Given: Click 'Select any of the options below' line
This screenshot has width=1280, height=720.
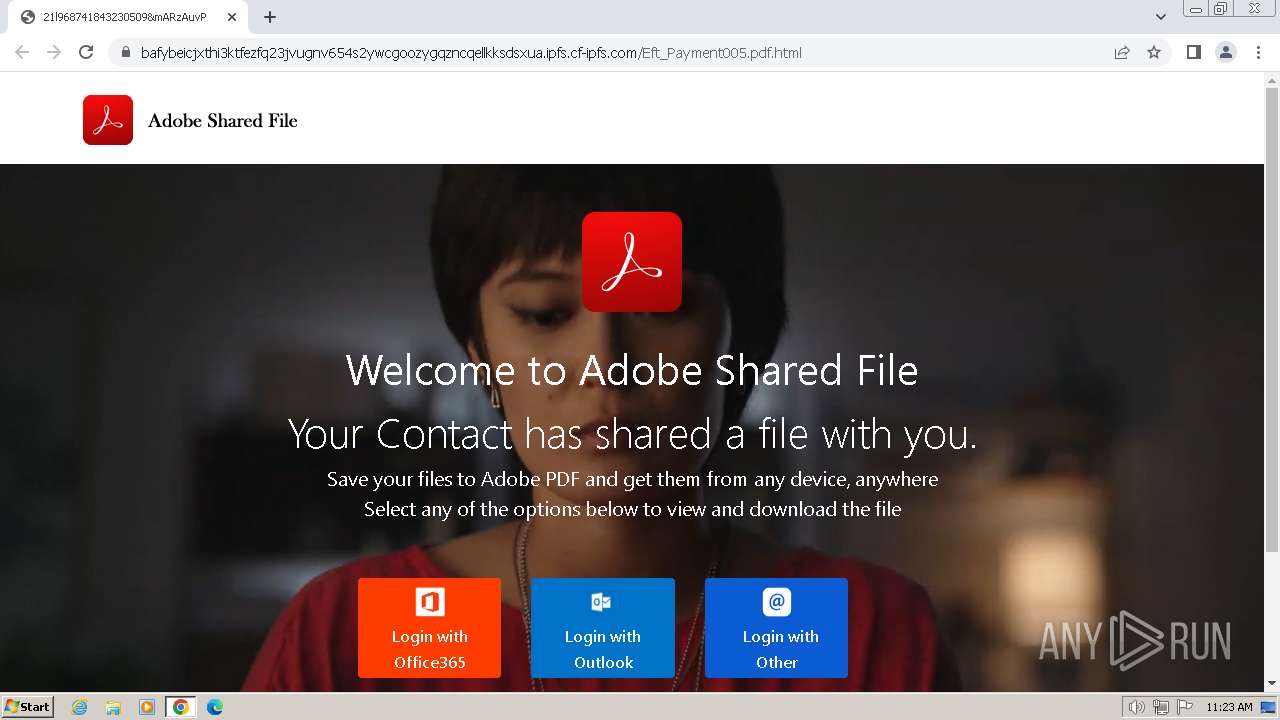Looking at the screenshot, I should click(x=632, y=509).
